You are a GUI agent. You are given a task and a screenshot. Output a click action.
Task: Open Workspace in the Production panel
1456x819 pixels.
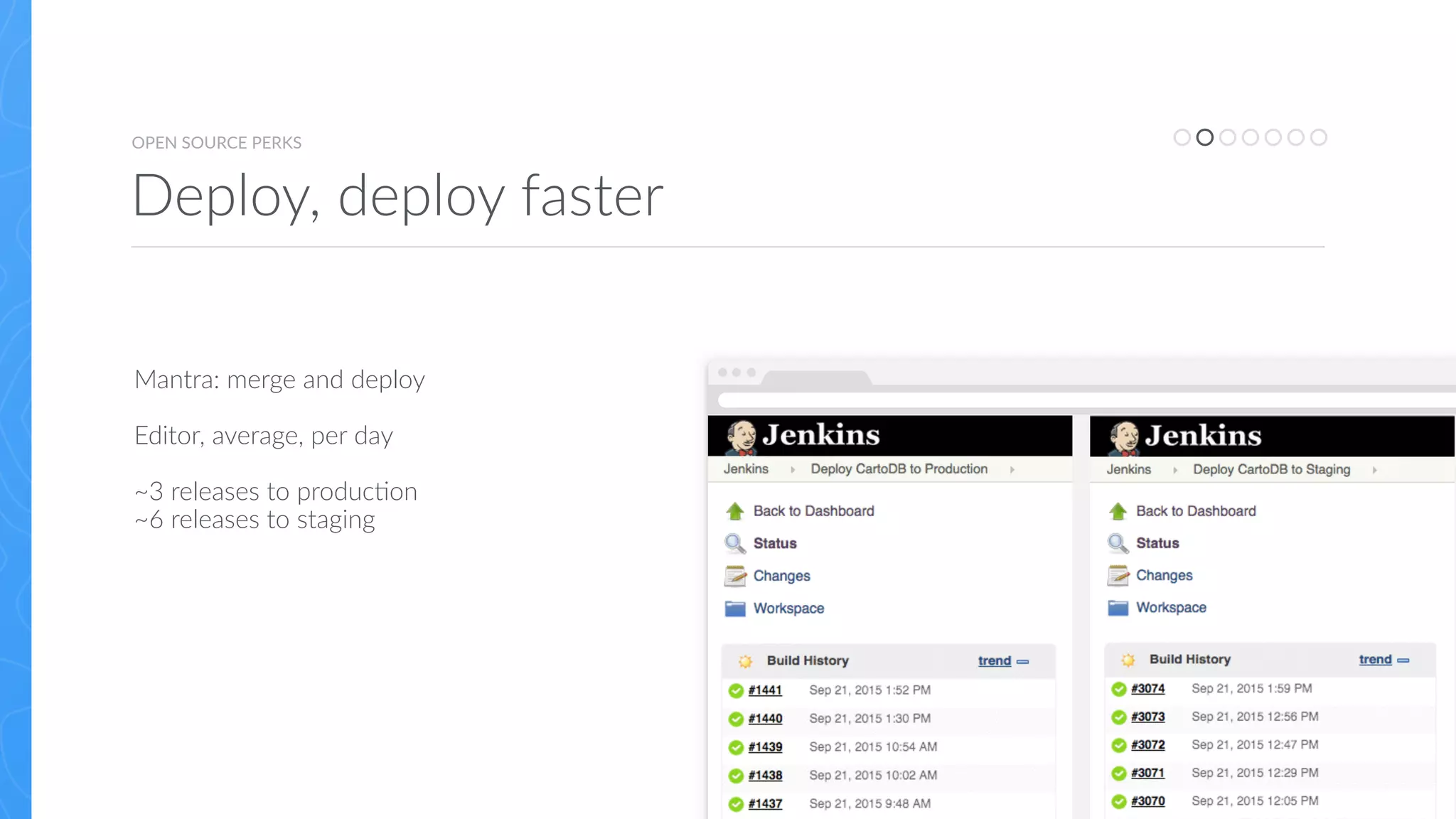pos(789,609)
